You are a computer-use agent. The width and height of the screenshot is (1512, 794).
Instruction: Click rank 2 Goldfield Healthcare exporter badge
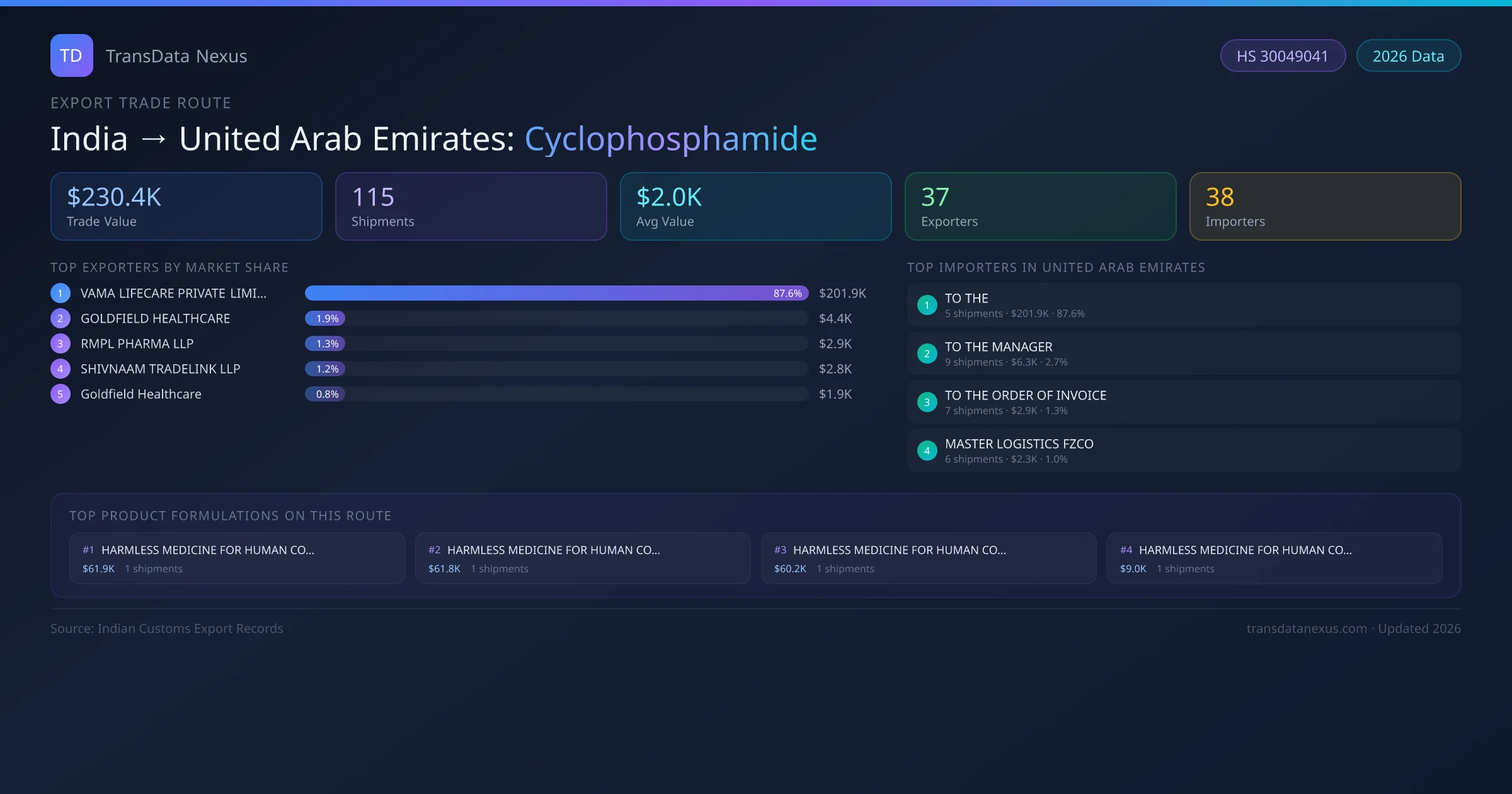pos(60,318)
